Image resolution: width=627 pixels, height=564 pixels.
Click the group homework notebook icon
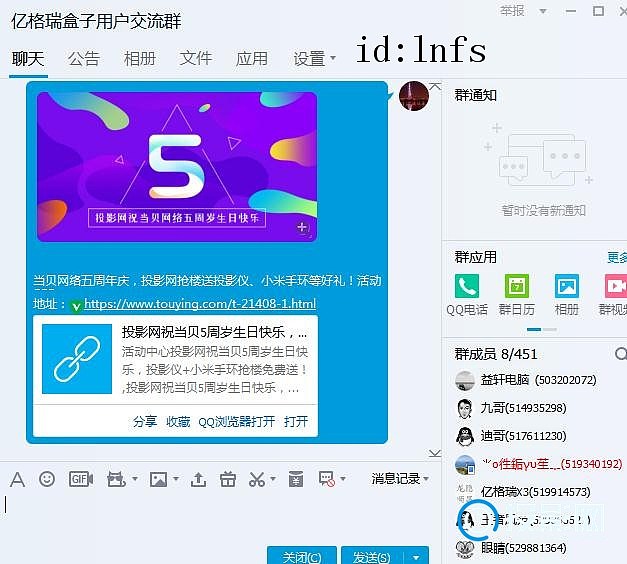pyautogui.click(x=296, y=479)
